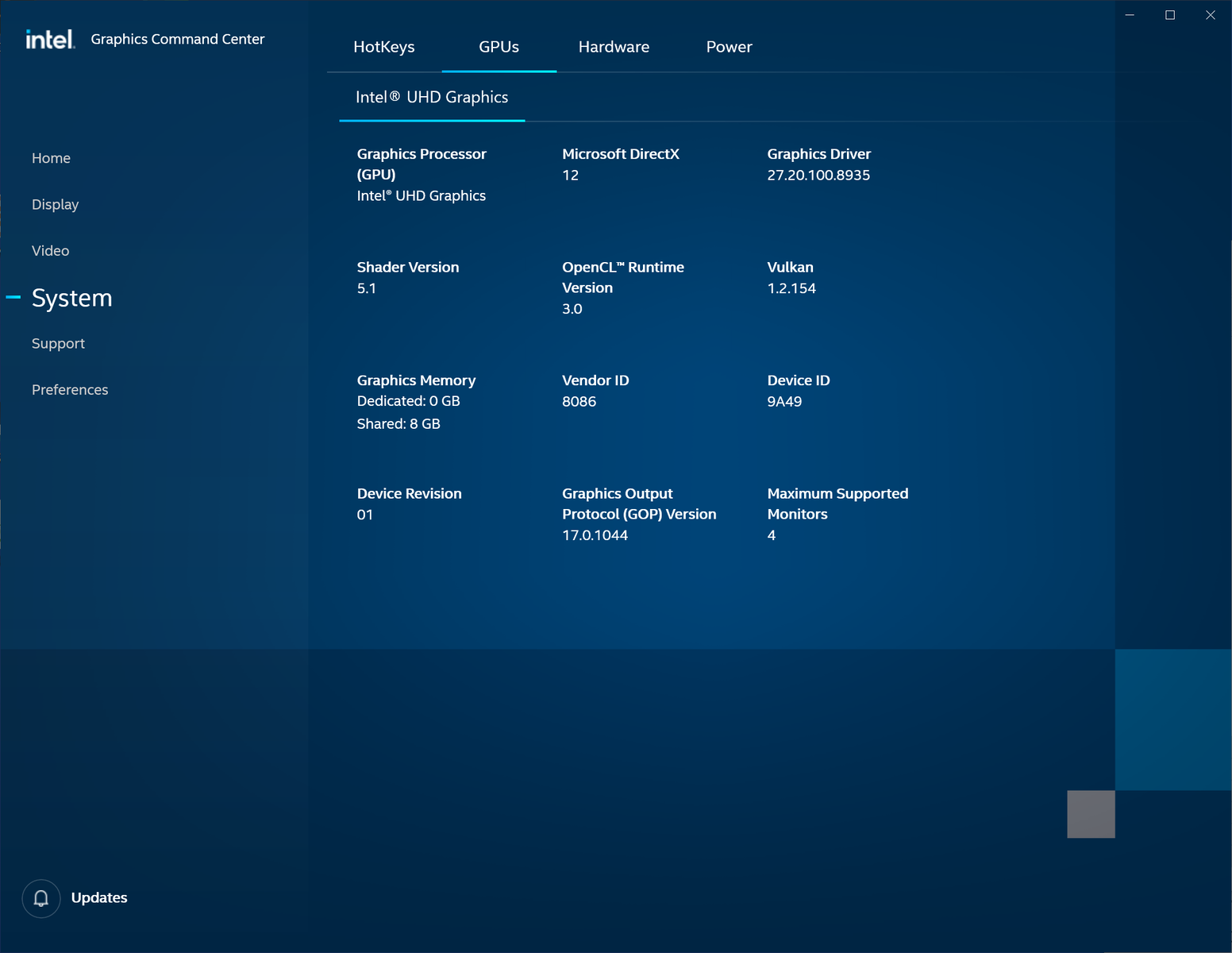This screenshot has height=953, width=1232.
Task: Select the Intel UHD Graphics sub-tab
Action: click(x=432, y=97)
